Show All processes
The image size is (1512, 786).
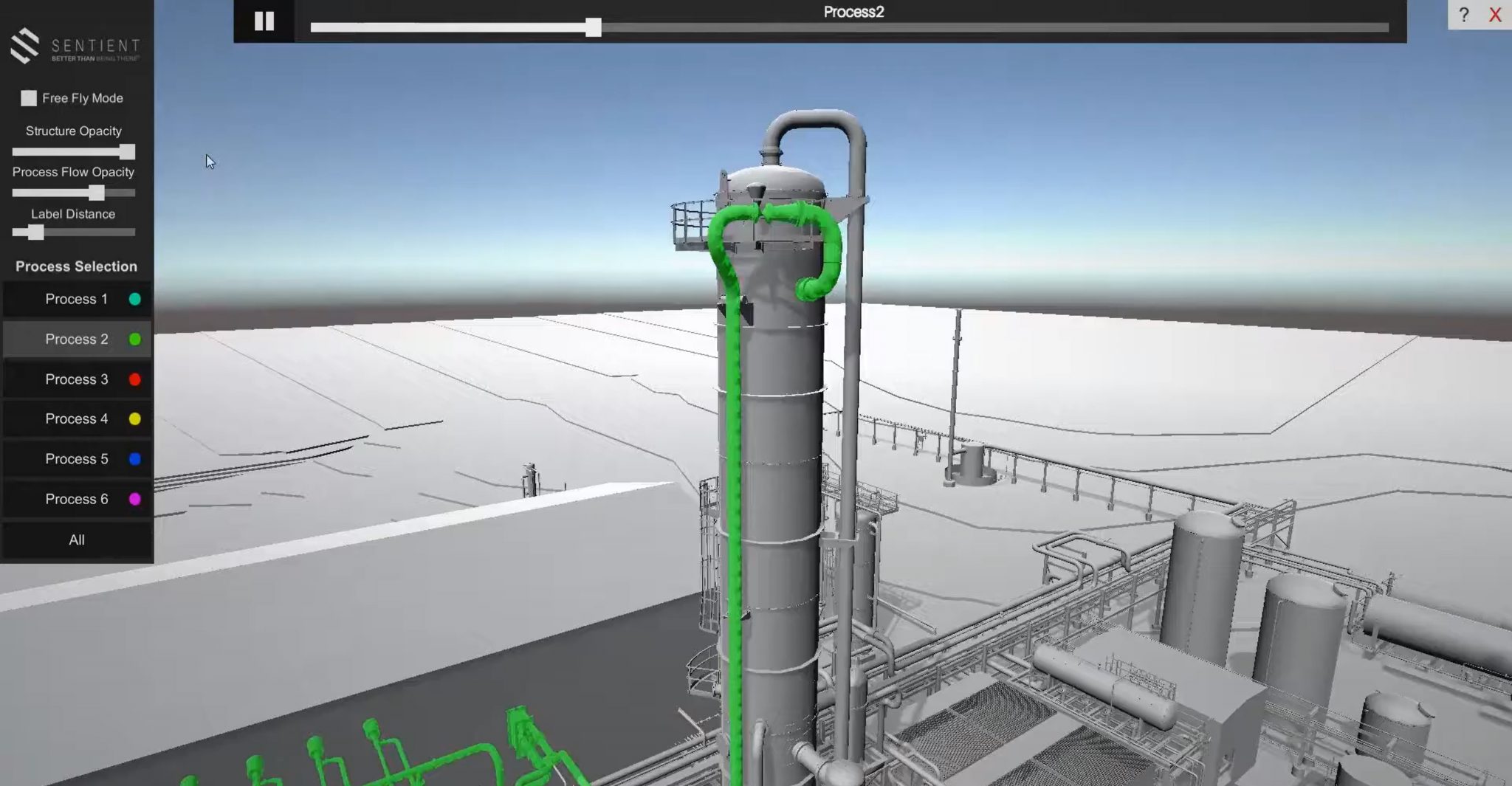click(76, 539)
